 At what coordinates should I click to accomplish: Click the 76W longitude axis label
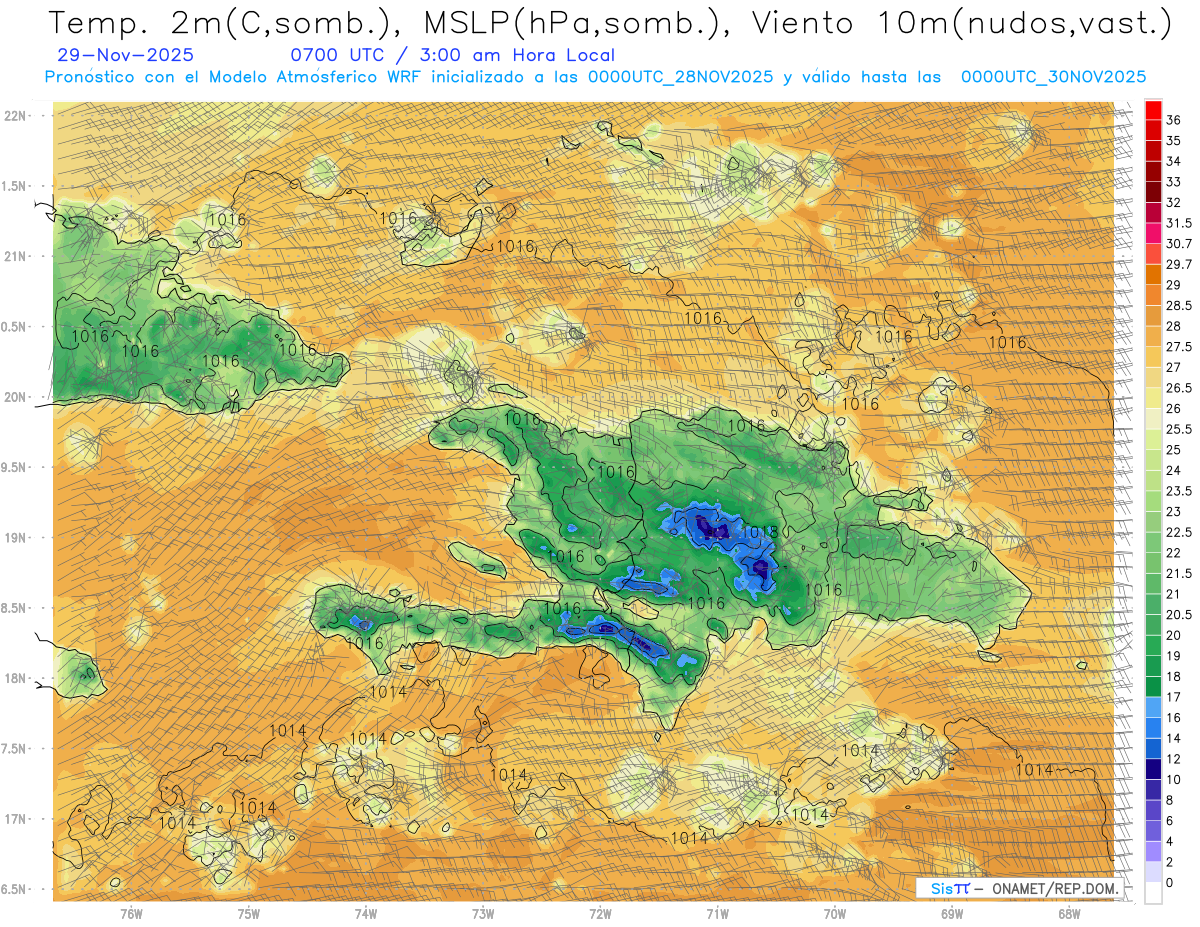[x=131, y=914]
